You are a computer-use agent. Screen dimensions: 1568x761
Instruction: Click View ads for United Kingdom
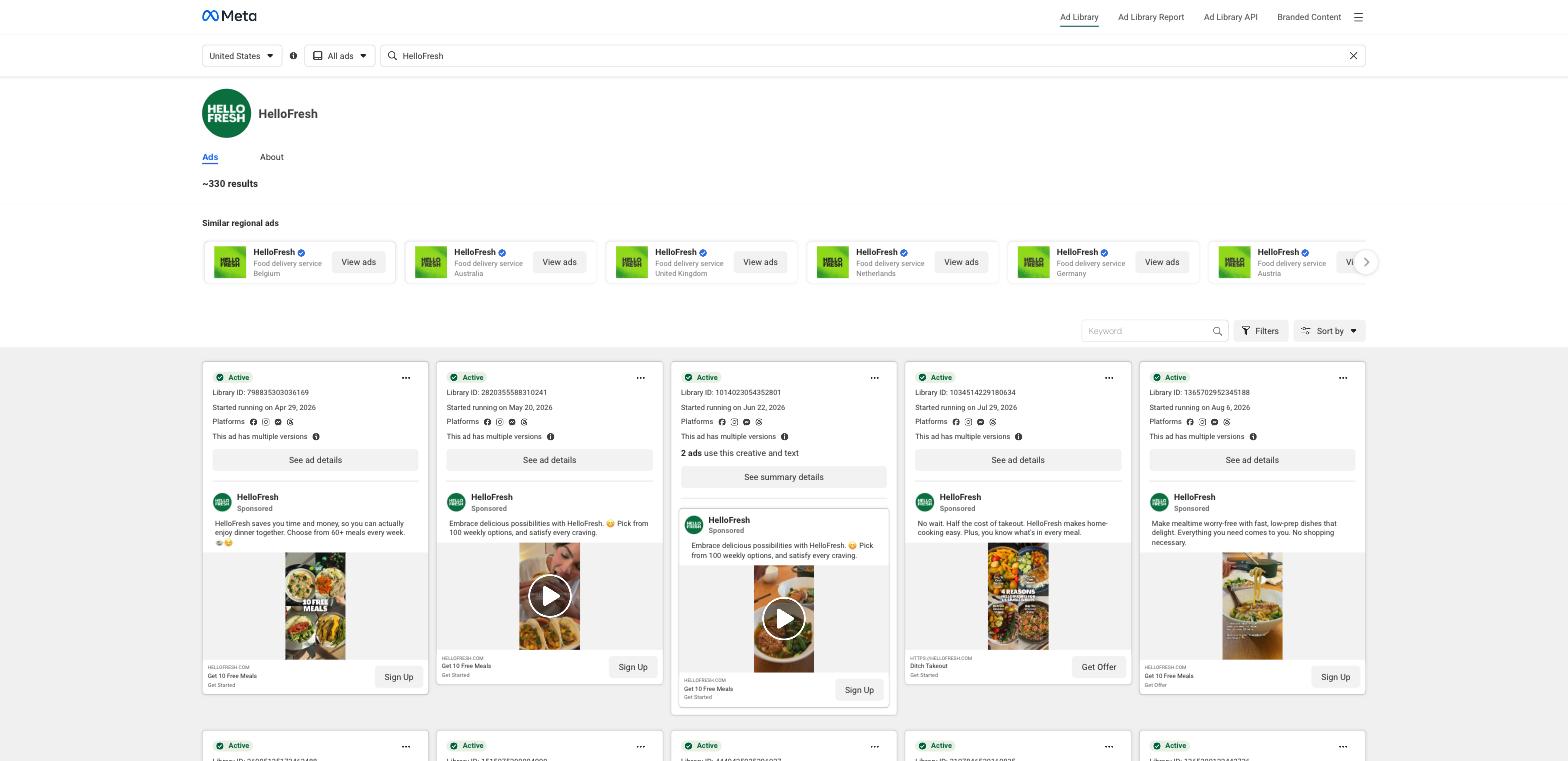(x=760, y=262)
